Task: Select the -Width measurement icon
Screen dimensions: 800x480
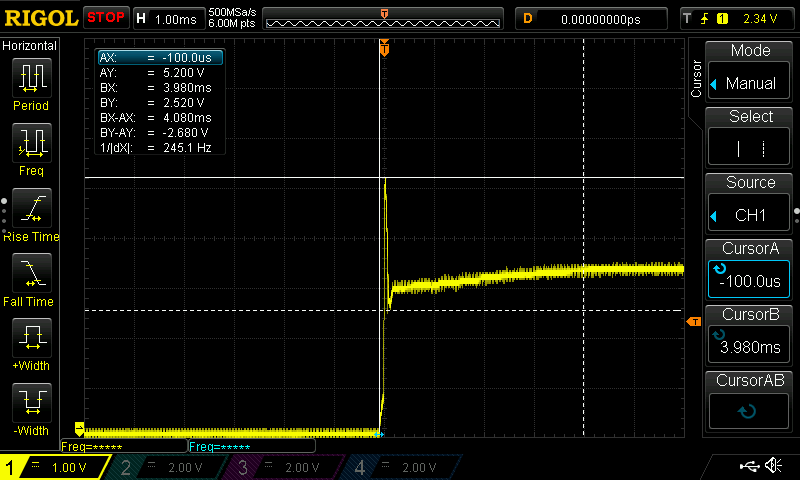Action: (32, 402)
